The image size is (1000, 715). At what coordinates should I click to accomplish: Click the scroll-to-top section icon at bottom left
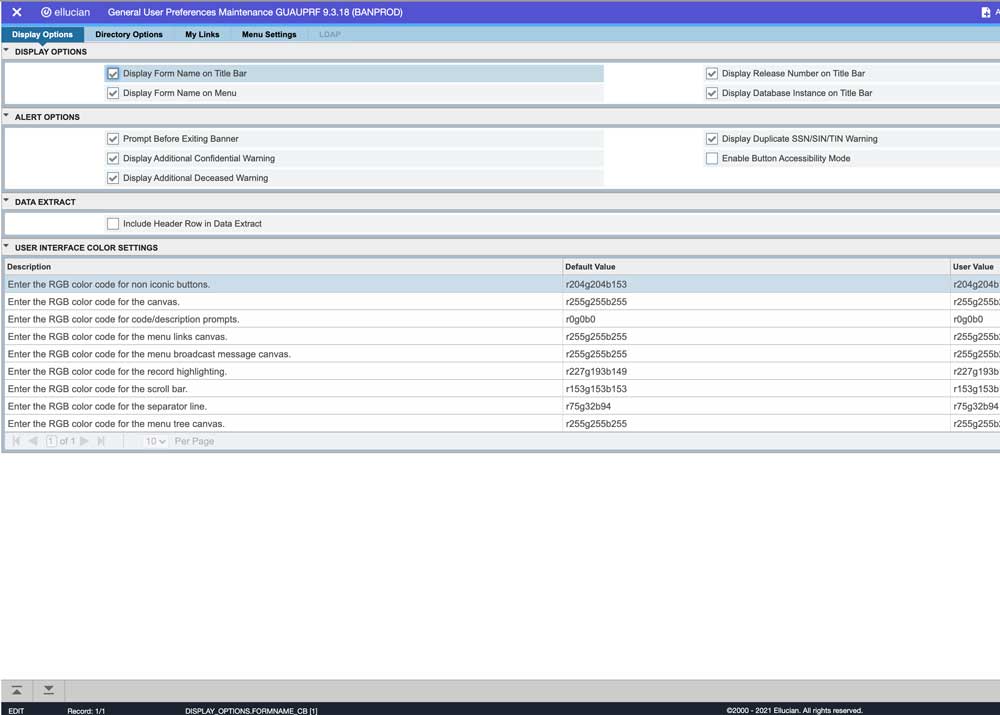pos(16,689)
